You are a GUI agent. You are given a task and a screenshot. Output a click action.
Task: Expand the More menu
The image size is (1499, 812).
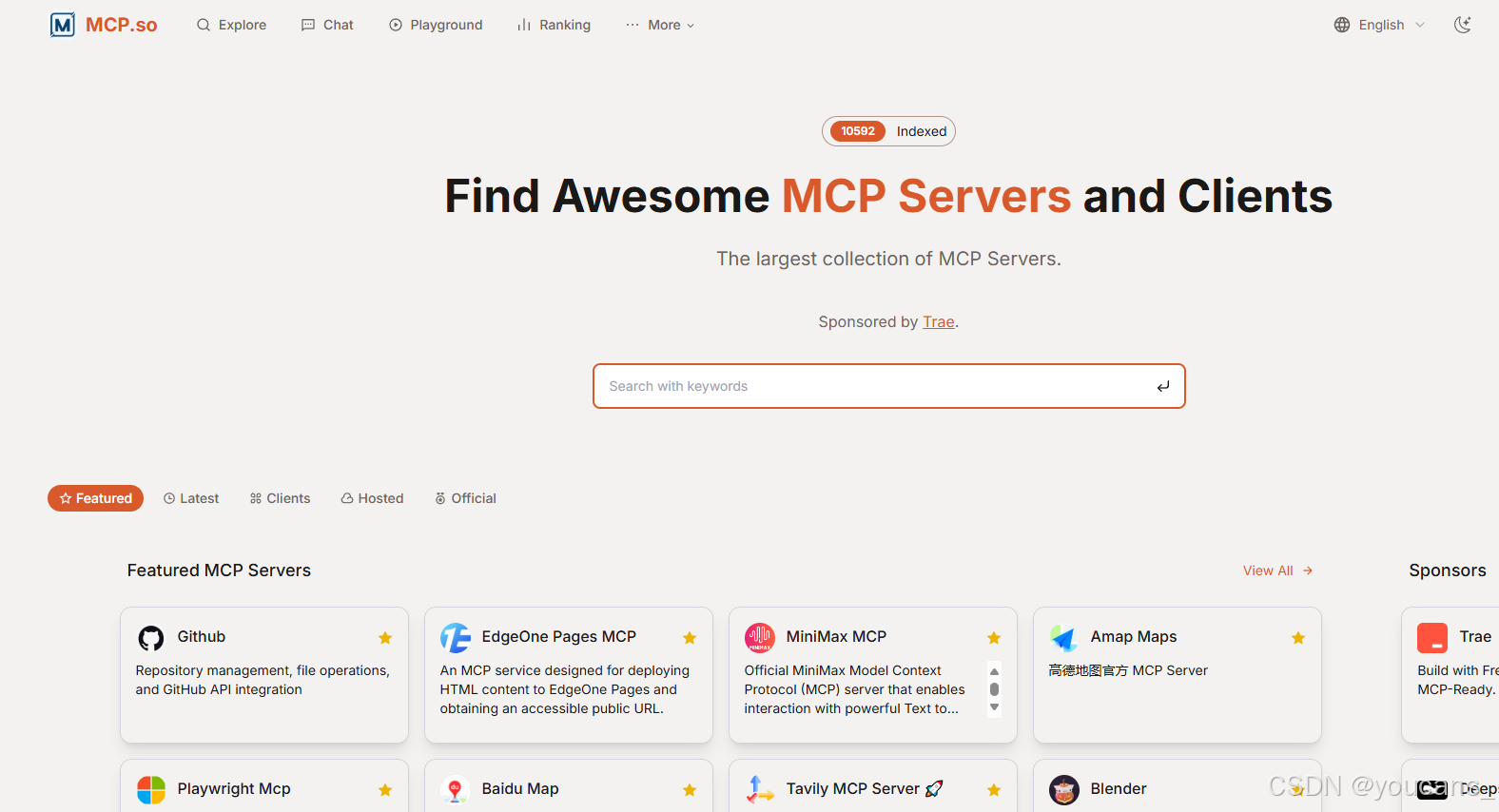click(660, 25)
